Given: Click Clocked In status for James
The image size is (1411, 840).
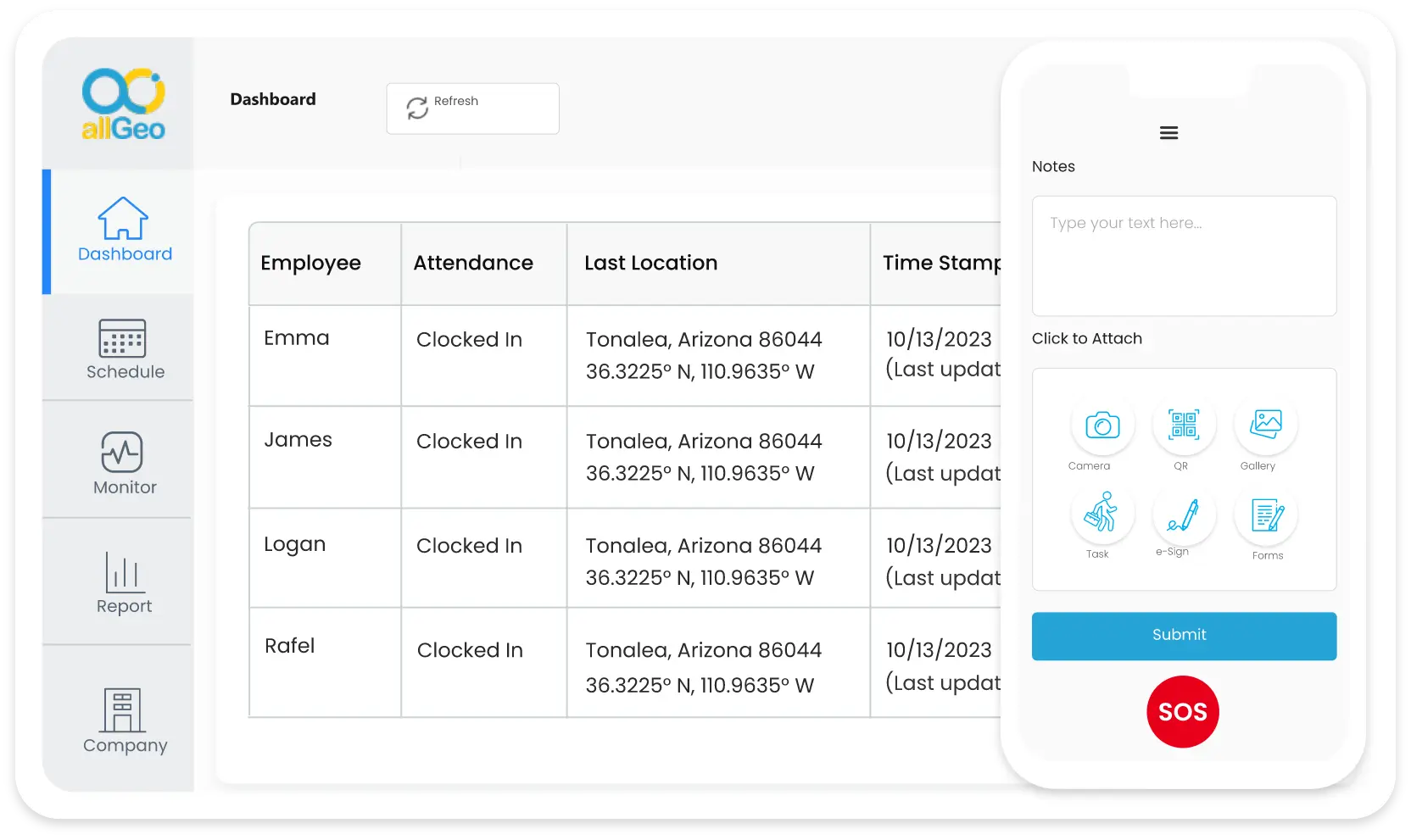Looking at the screenshot, I should pyautogui.click(x=469, y=442).
